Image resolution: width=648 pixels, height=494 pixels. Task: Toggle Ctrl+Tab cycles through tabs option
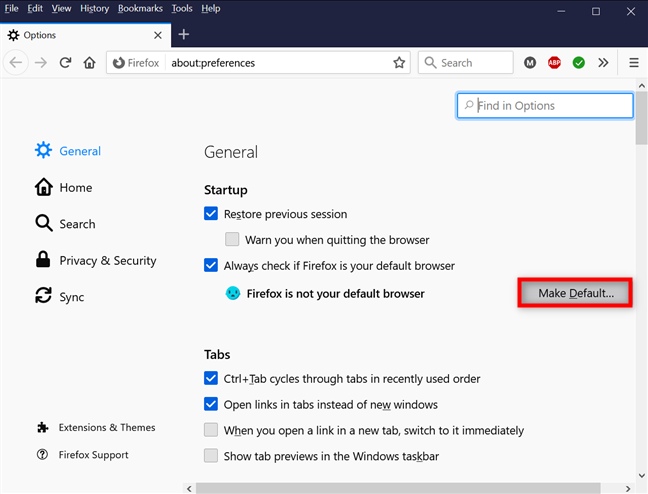pos(211,378)
